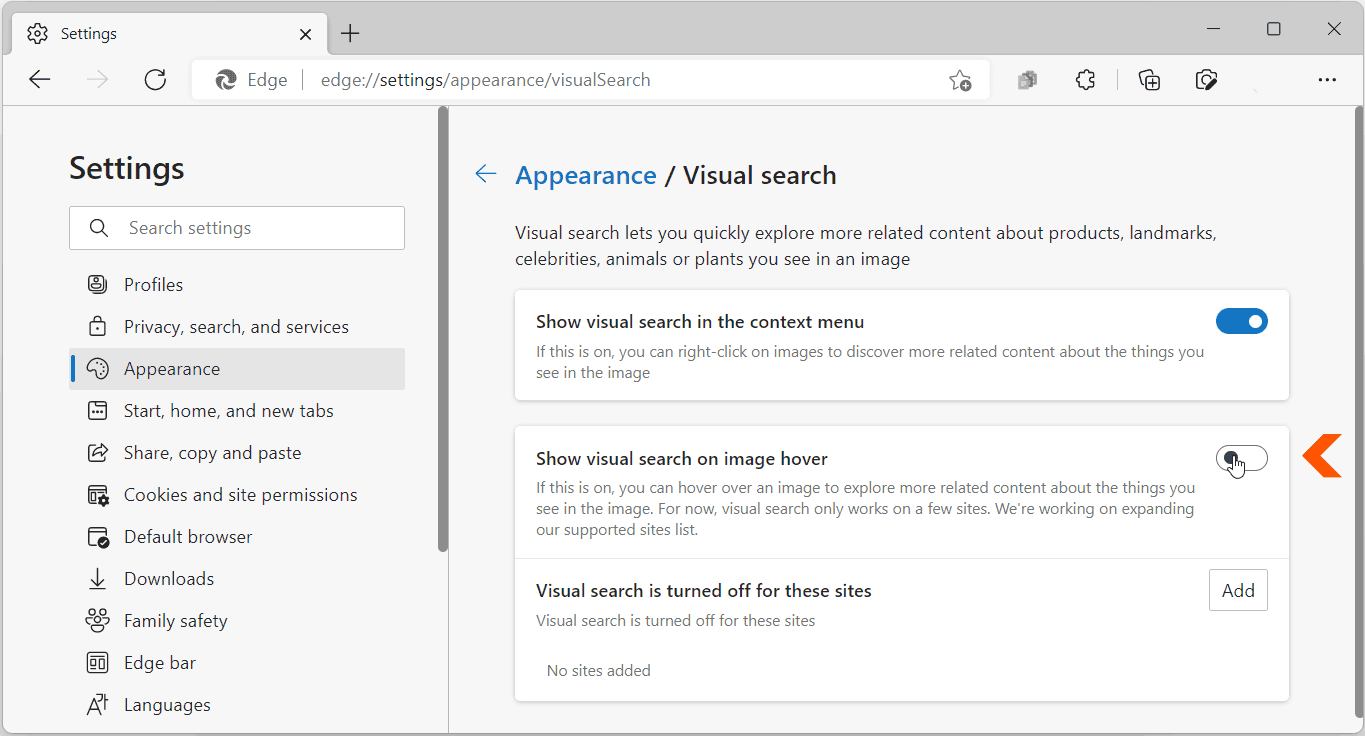The width and height of the screenshot is (1365, 736).
Task: Click the magnifier icon in Search settings
Action: point(98,228)
